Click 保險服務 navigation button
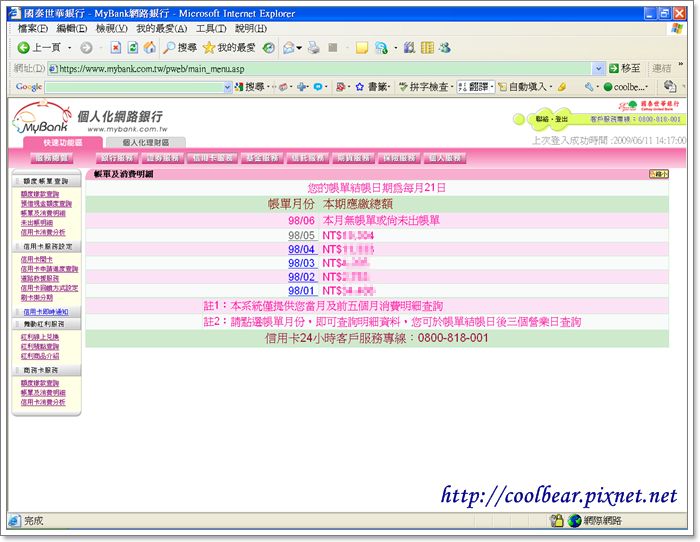The width and height of the screenshot is (700, 542). point(399,158)
